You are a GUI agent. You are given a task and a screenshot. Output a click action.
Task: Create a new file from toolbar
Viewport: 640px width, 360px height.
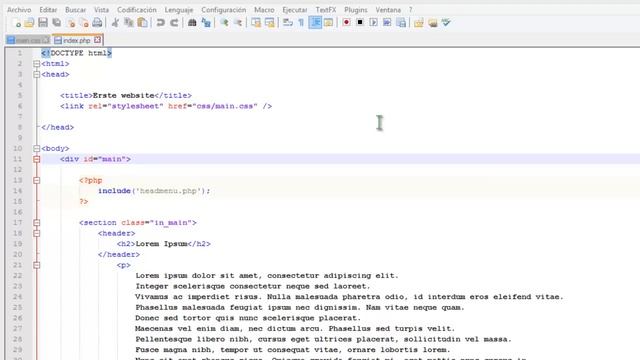tap(16, 23)
